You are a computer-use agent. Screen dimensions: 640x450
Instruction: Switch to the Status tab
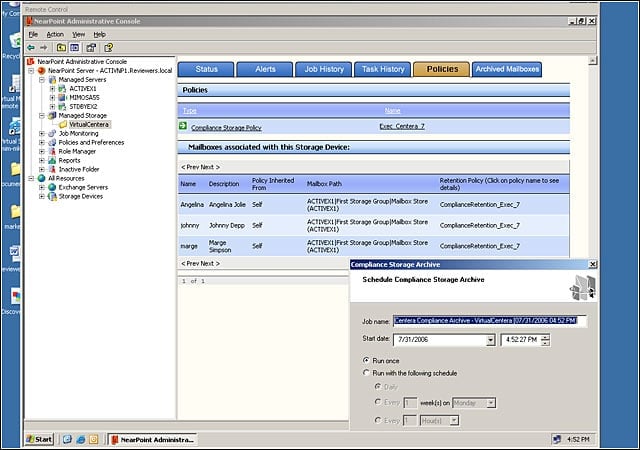(x=206, y=69)
